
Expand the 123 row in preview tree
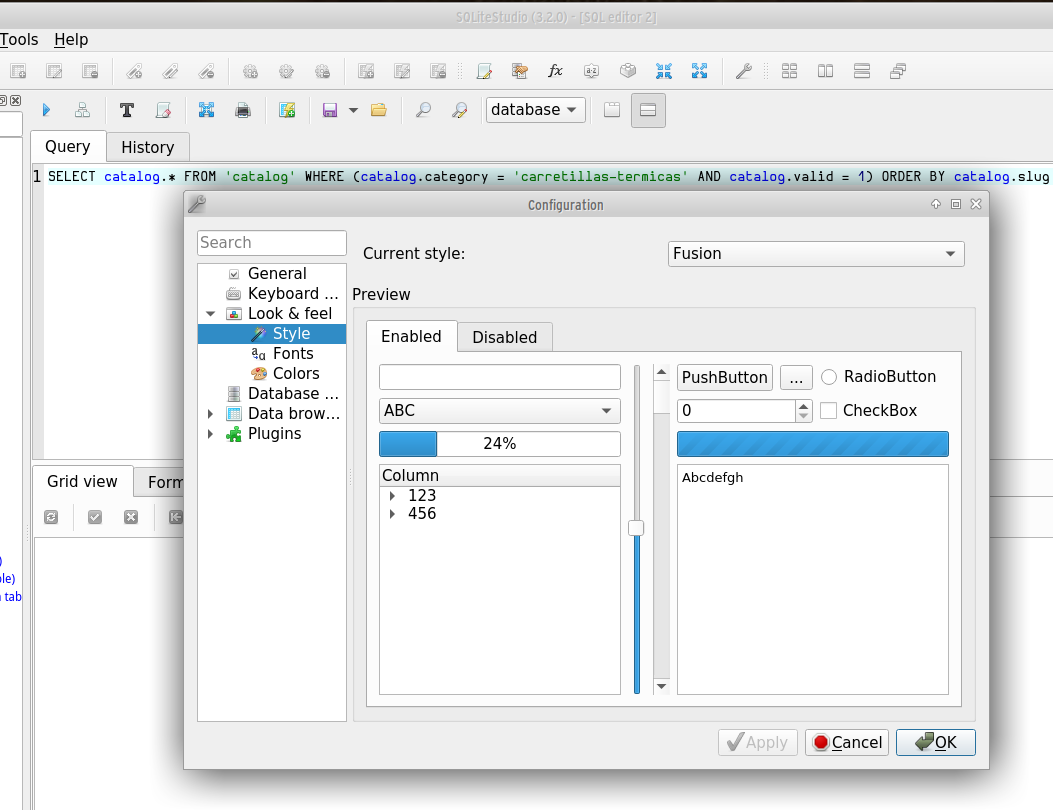pos(391,495)
